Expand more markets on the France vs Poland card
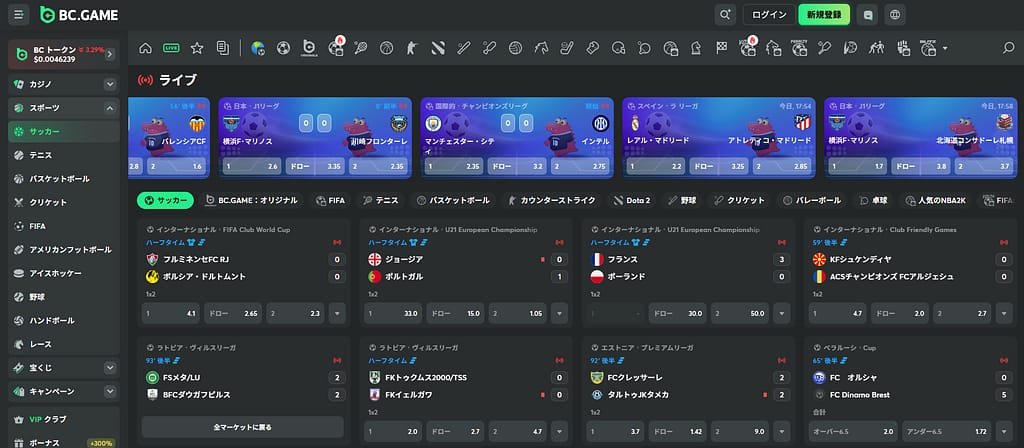The width and height of the screenshot is (1024, 448). point(782,313)
